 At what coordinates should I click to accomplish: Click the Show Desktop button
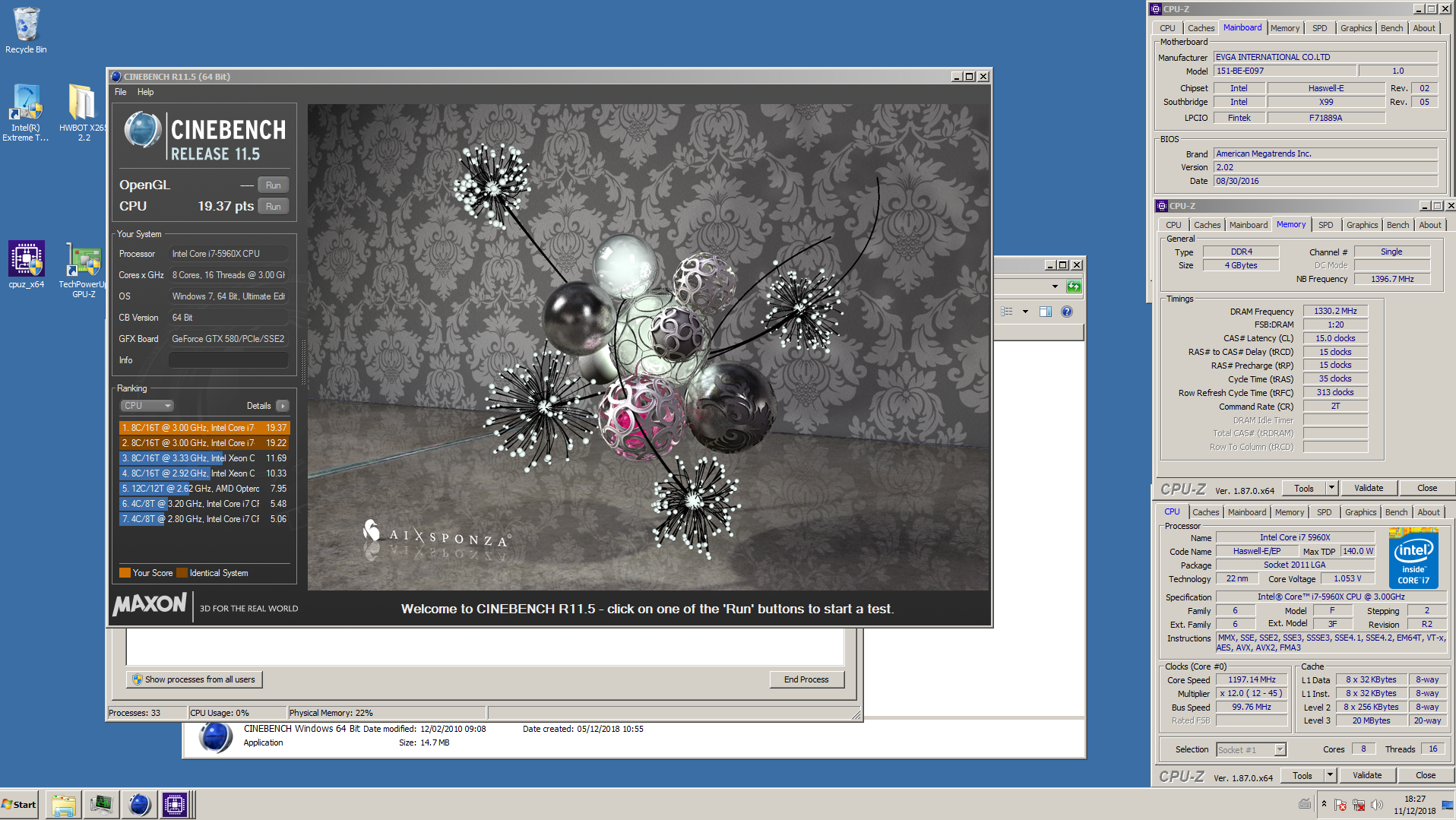[x=1447, y=805]
